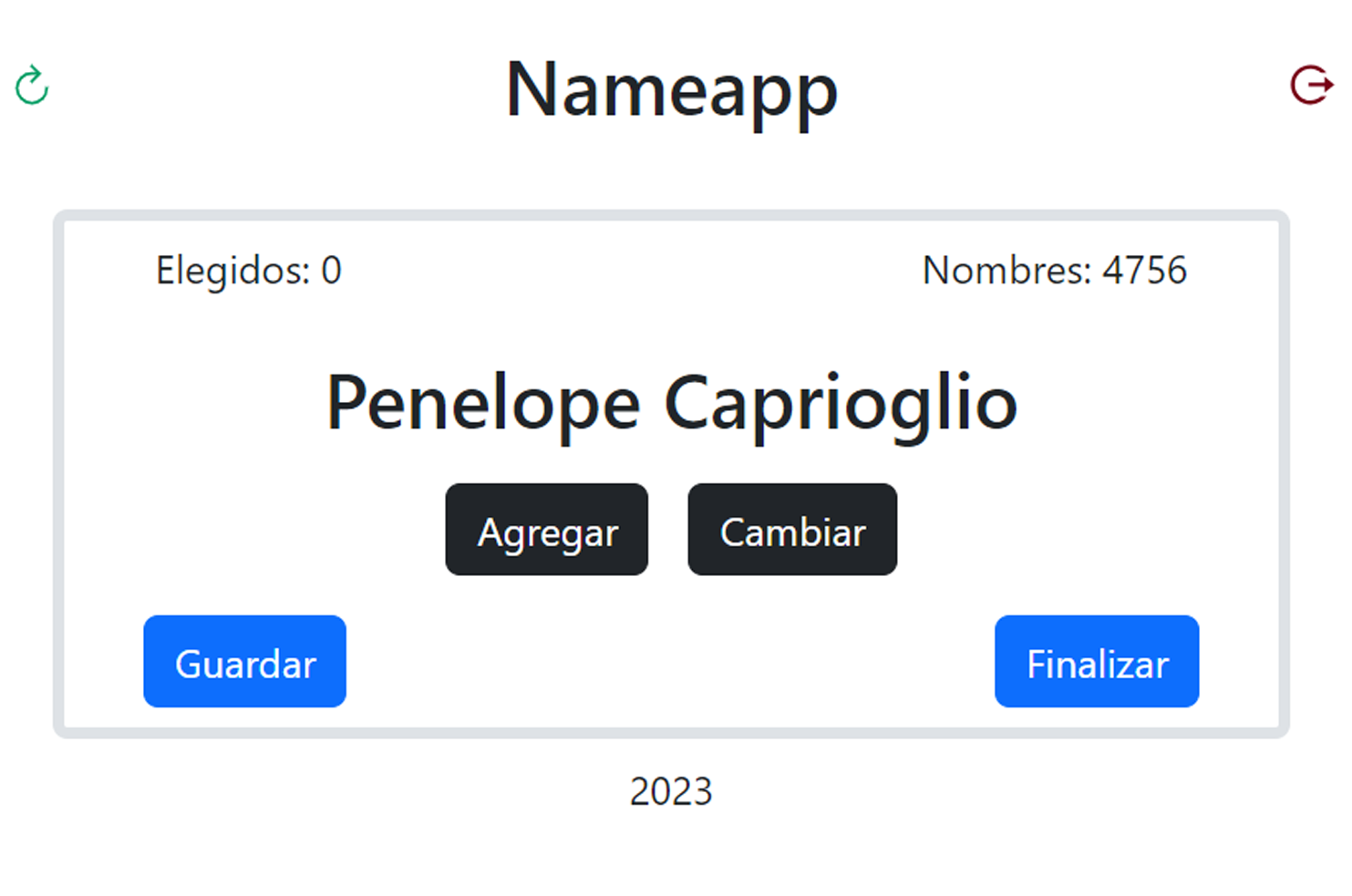Image resolution: width=1352 pixels, height=896 pixels.
Task: Add Penelope Caprioglio using Agregar
Action: point(546,530)
